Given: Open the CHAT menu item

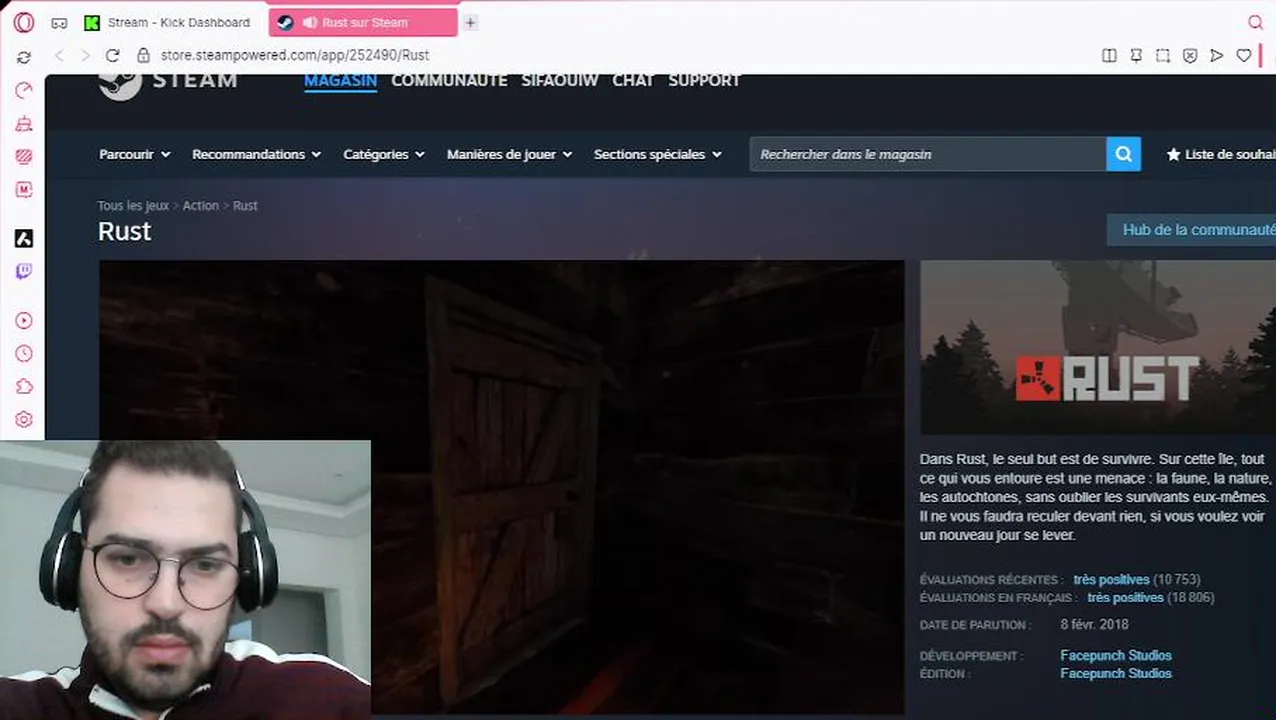Looking at the screenshot, I should pos(633,80).
